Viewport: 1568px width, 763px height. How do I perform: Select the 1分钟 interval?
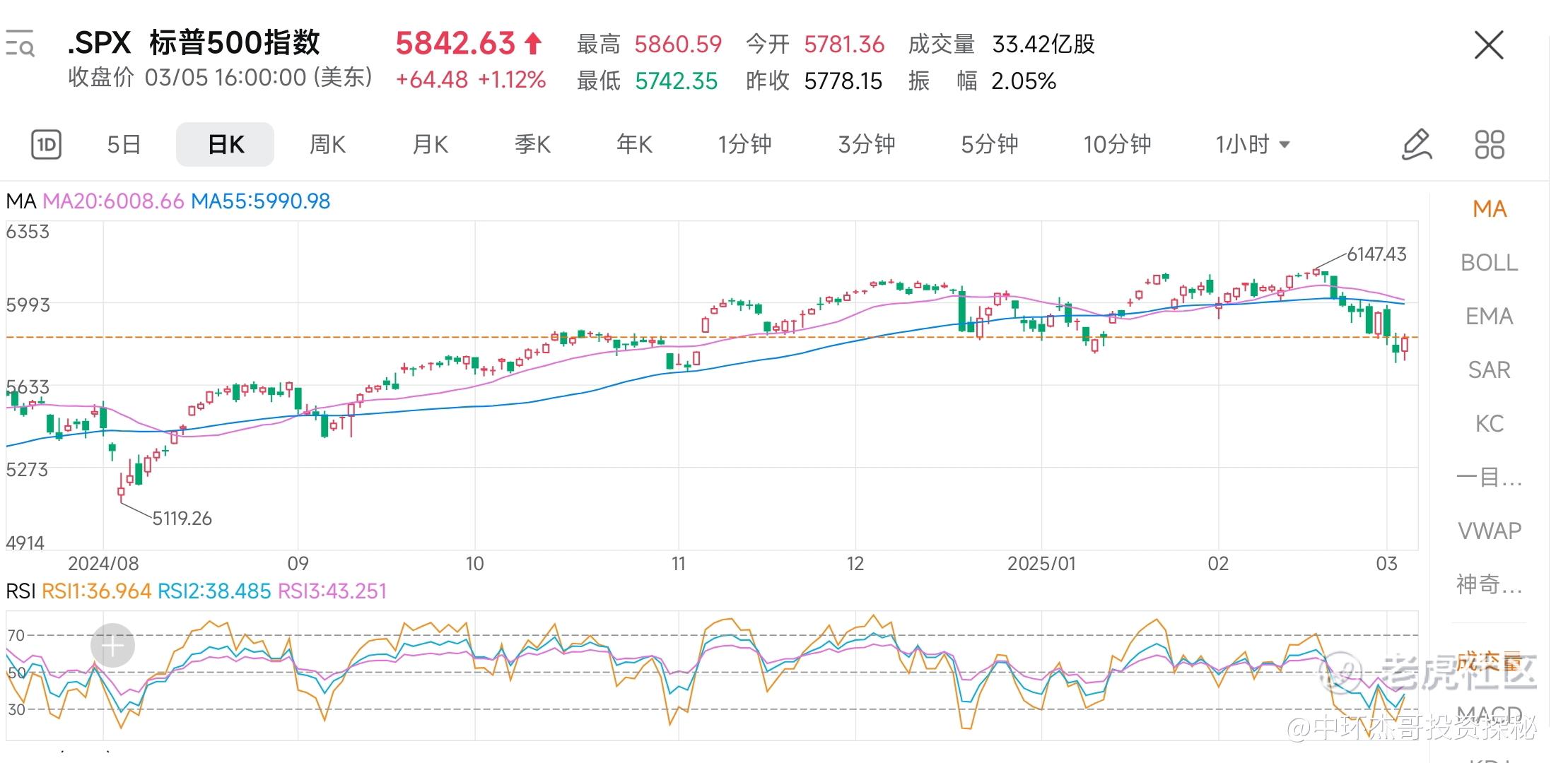pos(744,145)
